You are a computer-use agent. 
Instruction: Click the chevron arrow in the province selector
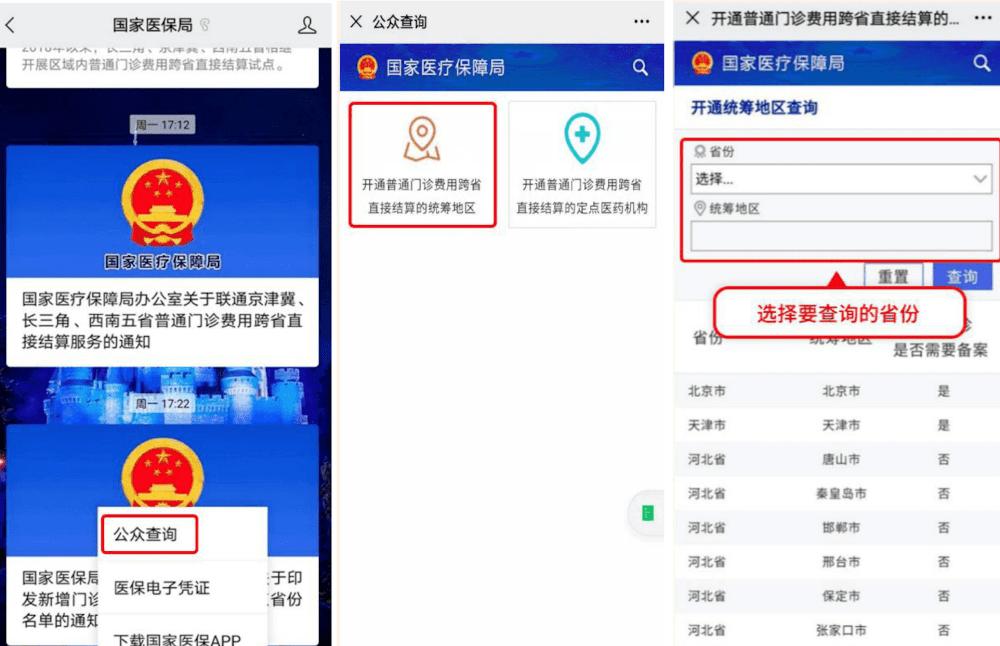coord(980,179)
